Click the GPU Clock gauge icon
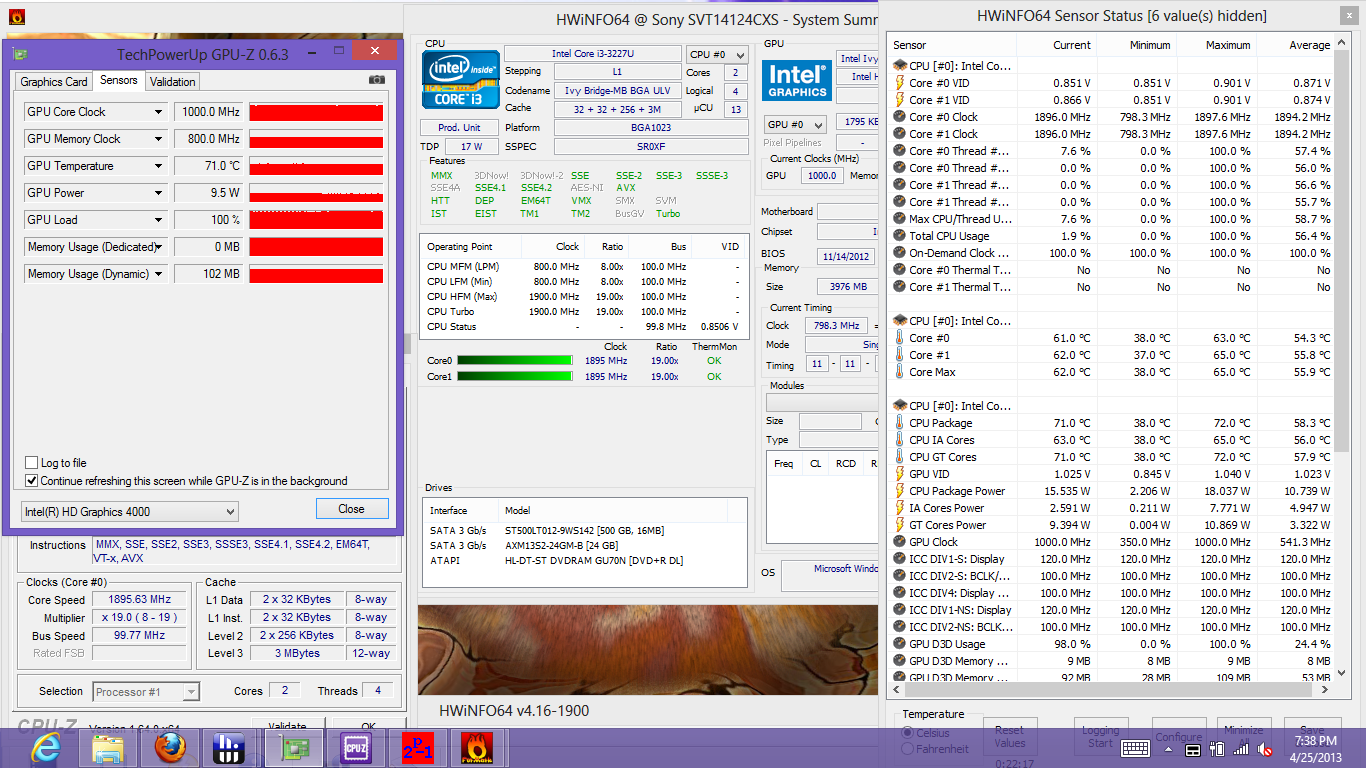 [900, 542]
